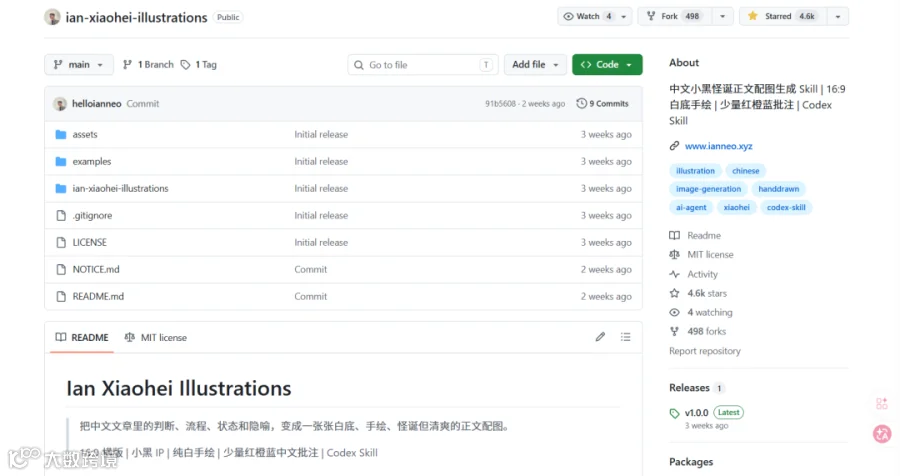Click the LICENSE file icon
Image resolution: width=900 pixels, height=476 pixels.
tap(61, 242)
